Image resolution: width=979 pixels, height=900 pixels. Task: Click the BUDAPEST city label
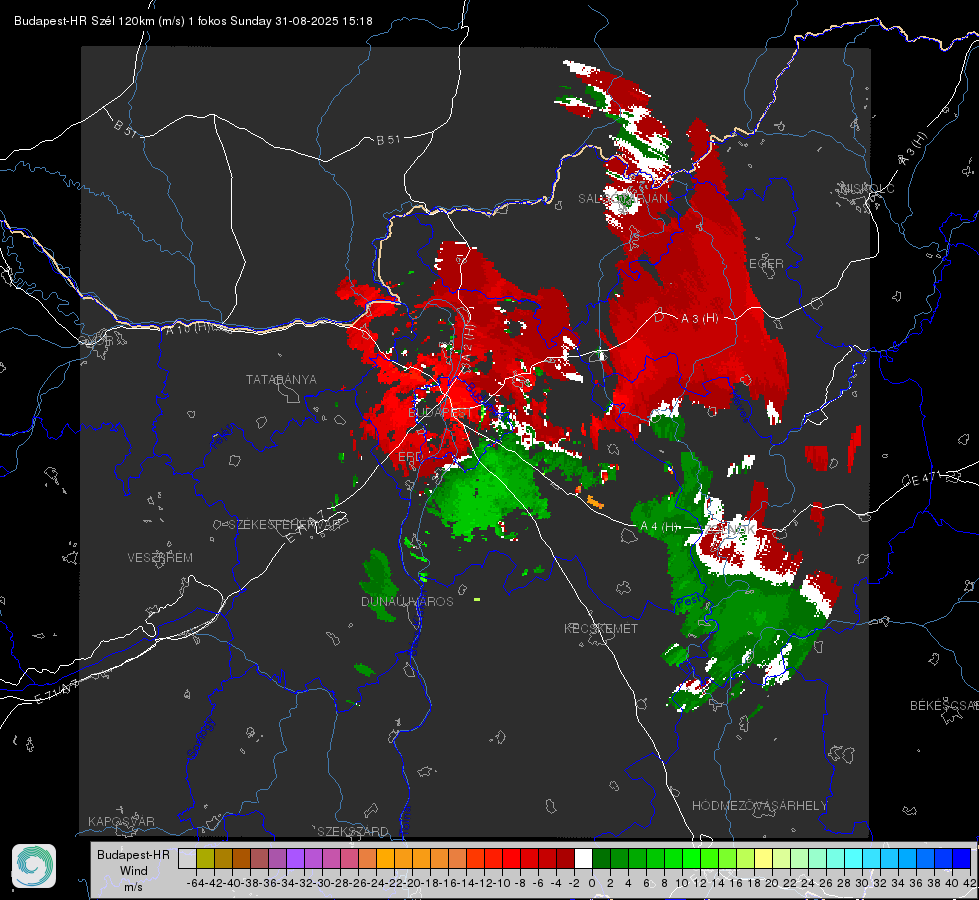pyautogui.click(x=440, y=413)
